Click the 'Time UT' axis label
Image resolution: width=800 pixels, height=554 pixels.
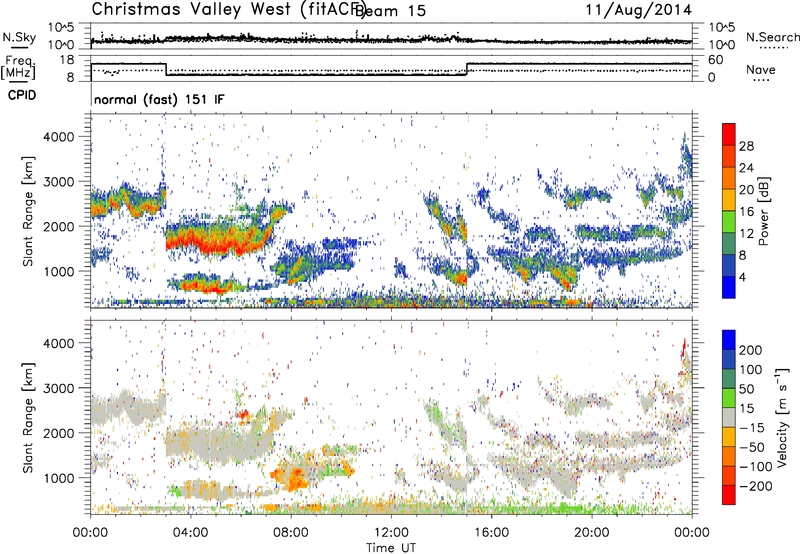click(391, 547)
